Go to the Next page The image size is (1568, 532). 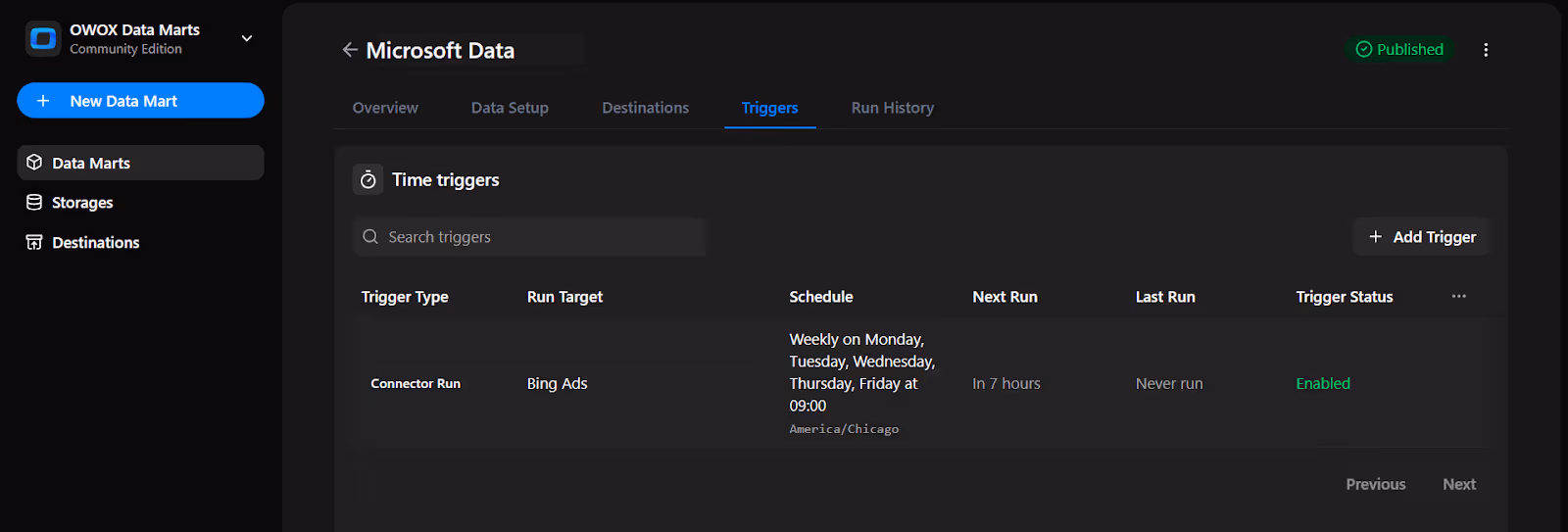coord(1459,484)
